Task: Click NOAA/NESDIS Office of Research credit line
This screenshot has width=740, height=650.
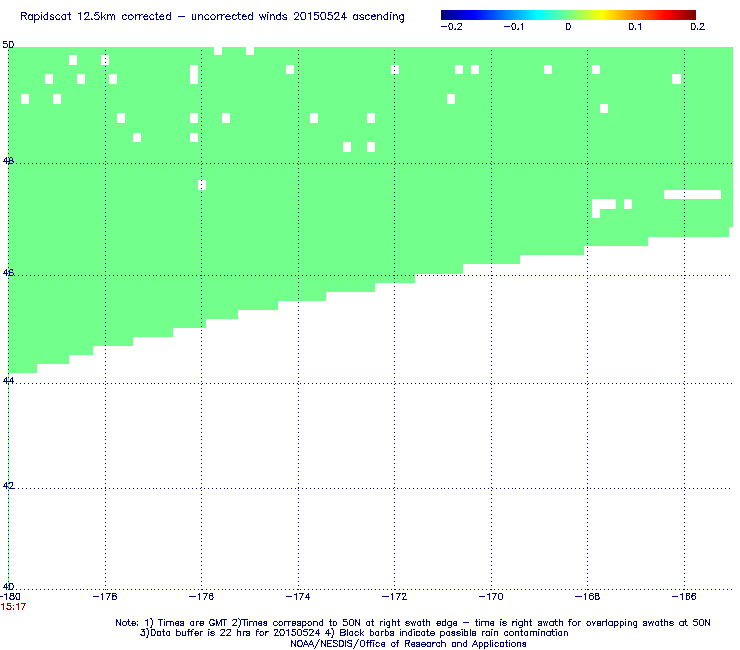Action: pyautogui.click(x=408, y=644)
